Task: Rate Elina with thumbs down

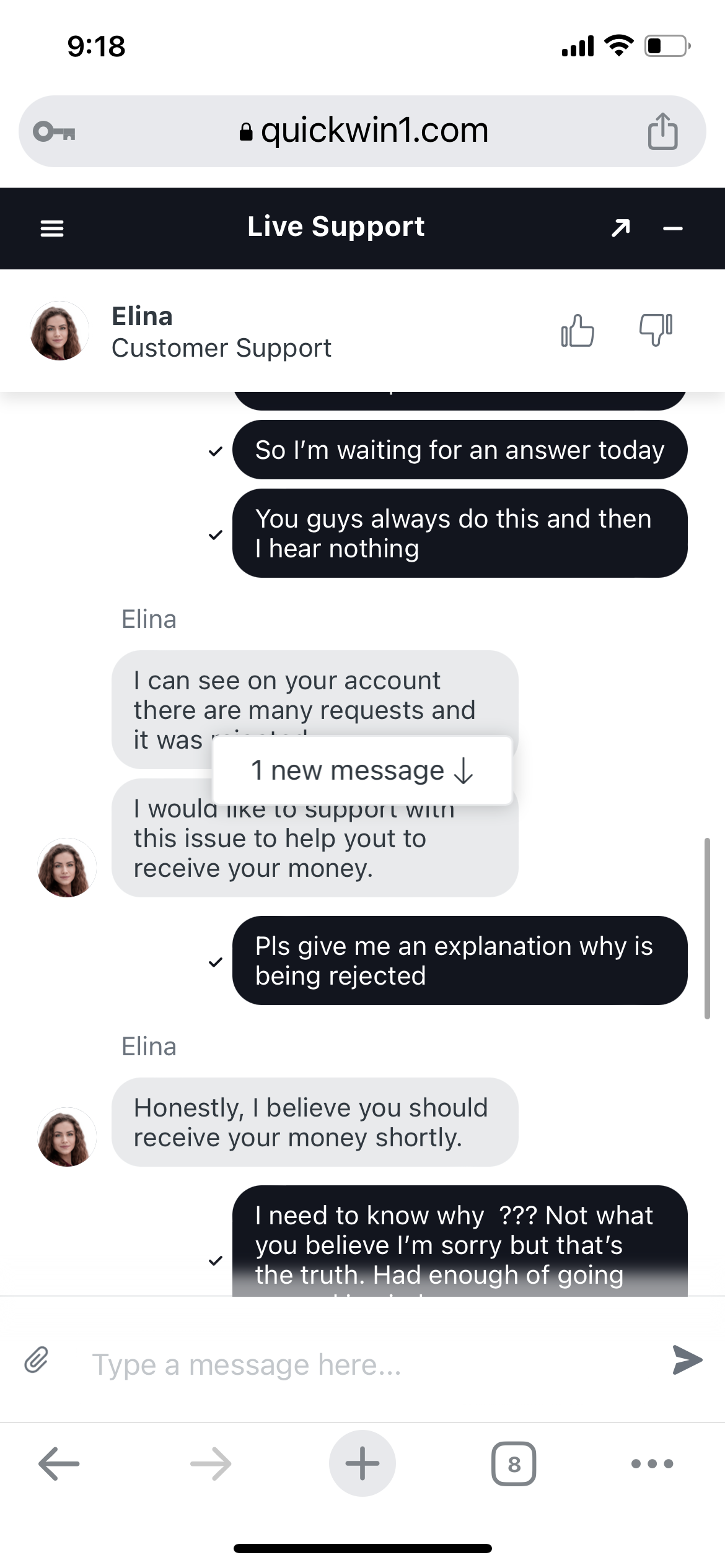Action: coord(656,329)
